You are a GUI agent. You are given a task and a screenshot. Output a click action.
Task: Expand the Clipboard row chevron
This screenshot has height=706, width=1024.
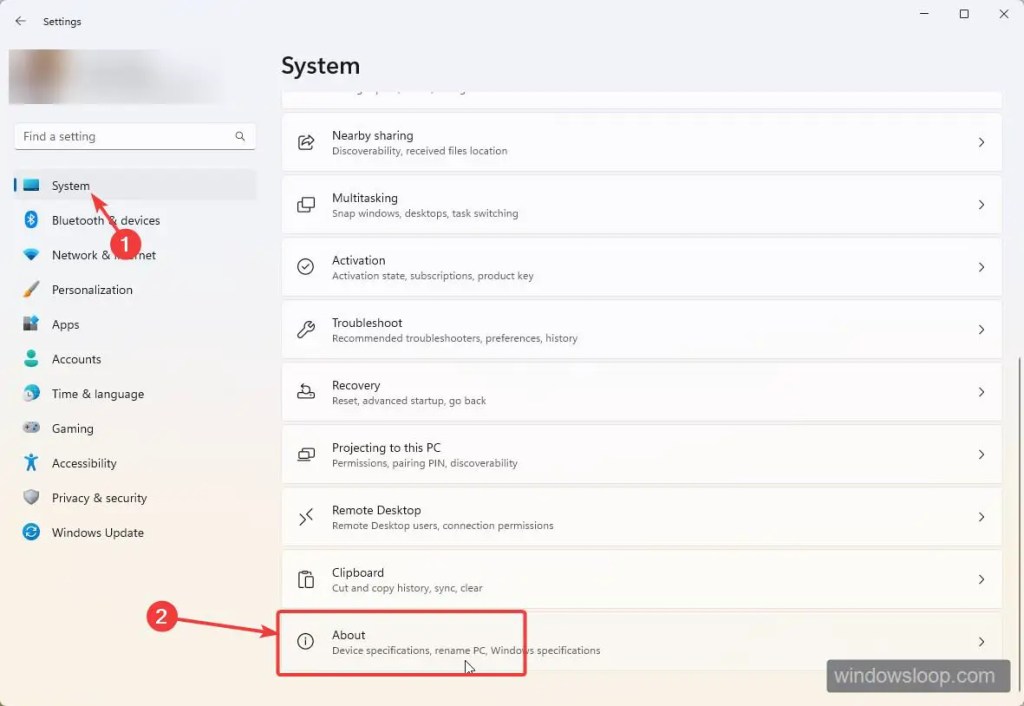click(x=981, y=580)
